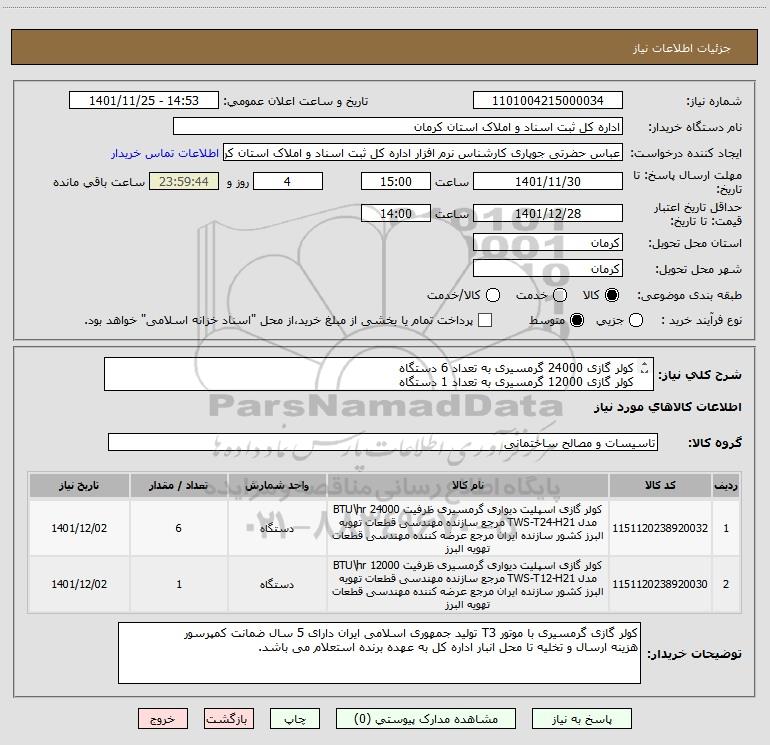Viewport: 770px width, 745px height.
Task: Click the announcement date field 1401/11/25 - 14:53
Action: tap(144, 101)
